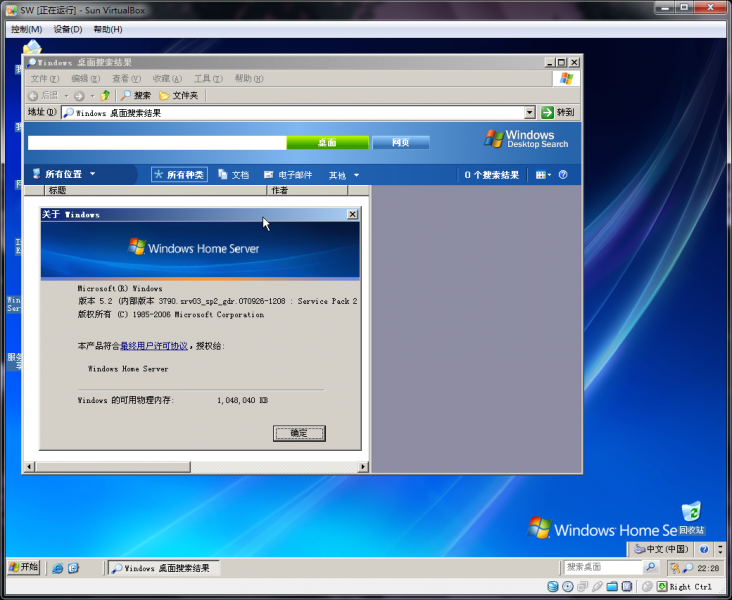Open the 所有位置 locations dropdown
The image size is (732, 600).
click(63, 174)
